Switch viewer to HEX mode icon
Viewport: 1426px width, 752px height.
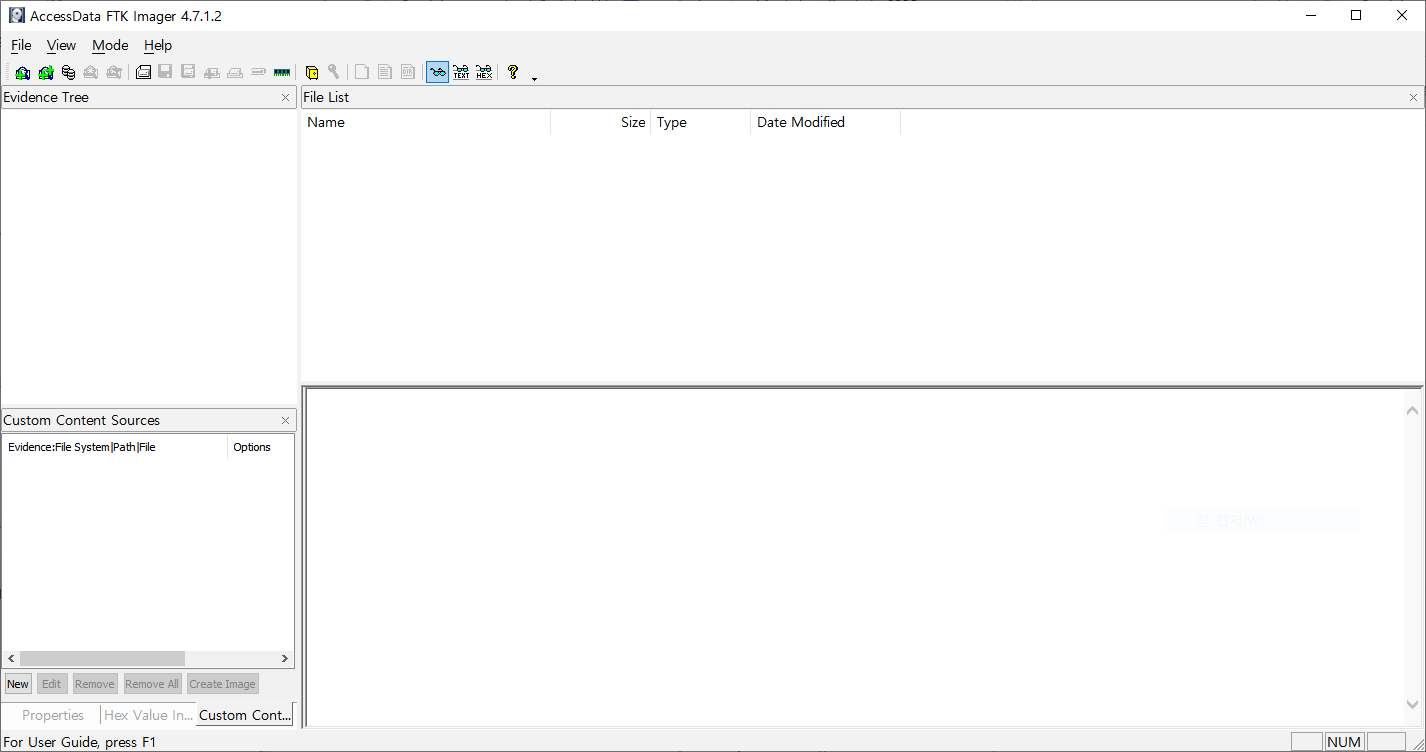[484, 72]
